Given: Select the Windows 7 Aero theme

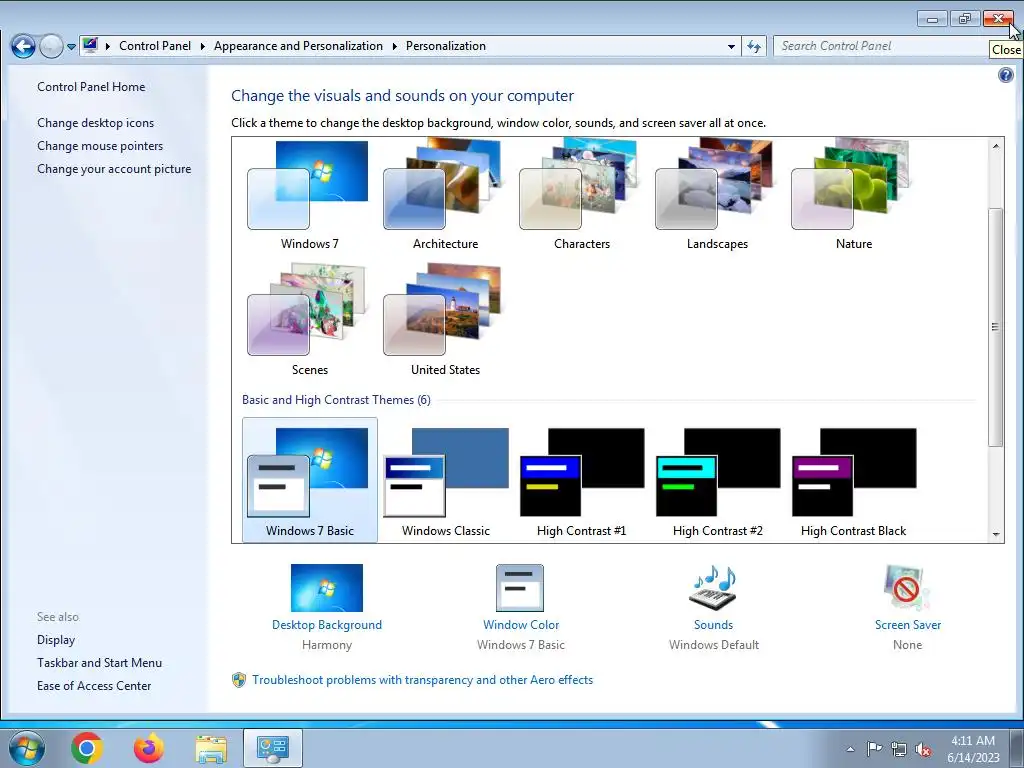Looking at the screenshot, I should click(309, 195).
